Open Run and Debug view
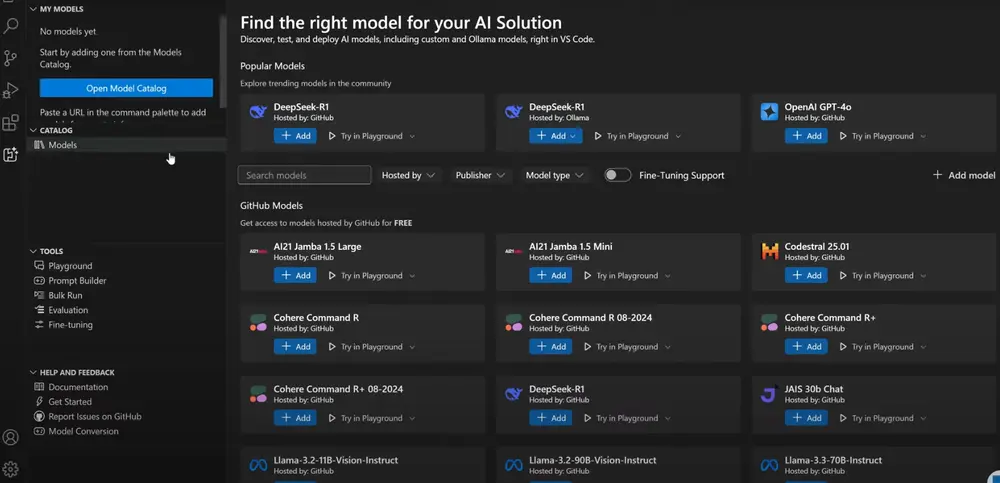The image size is (1000, 483). point(11,90)
